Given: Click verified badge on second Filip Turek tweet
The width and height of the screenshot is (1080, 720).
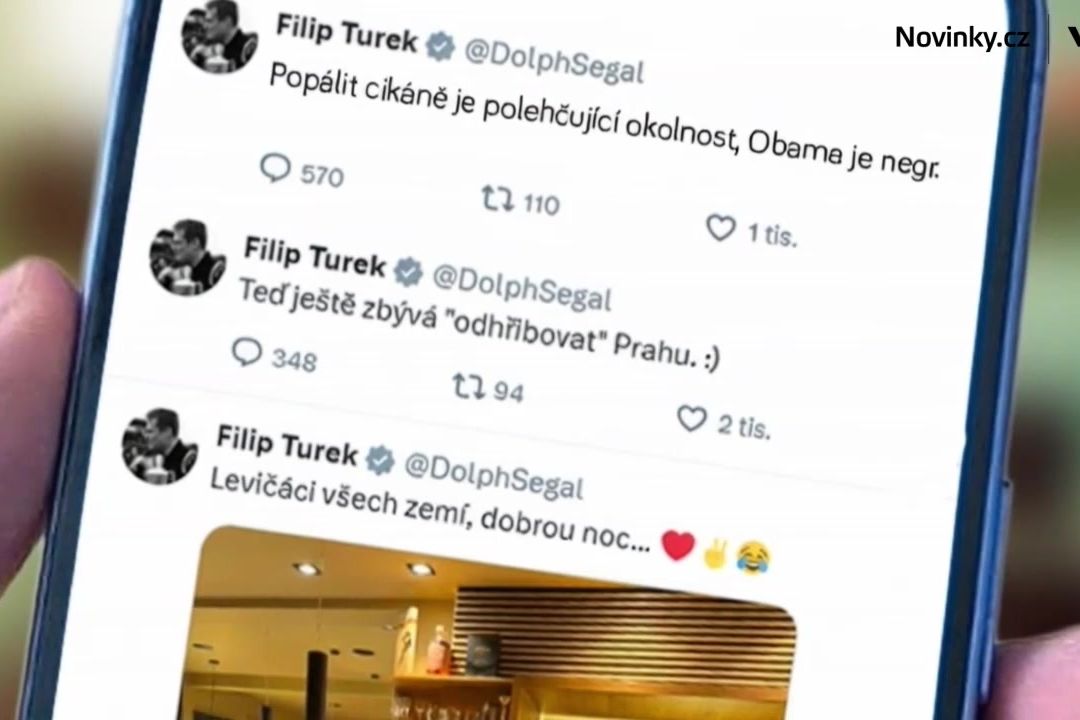Looking at the screenshot, I should tap(408, 271).
